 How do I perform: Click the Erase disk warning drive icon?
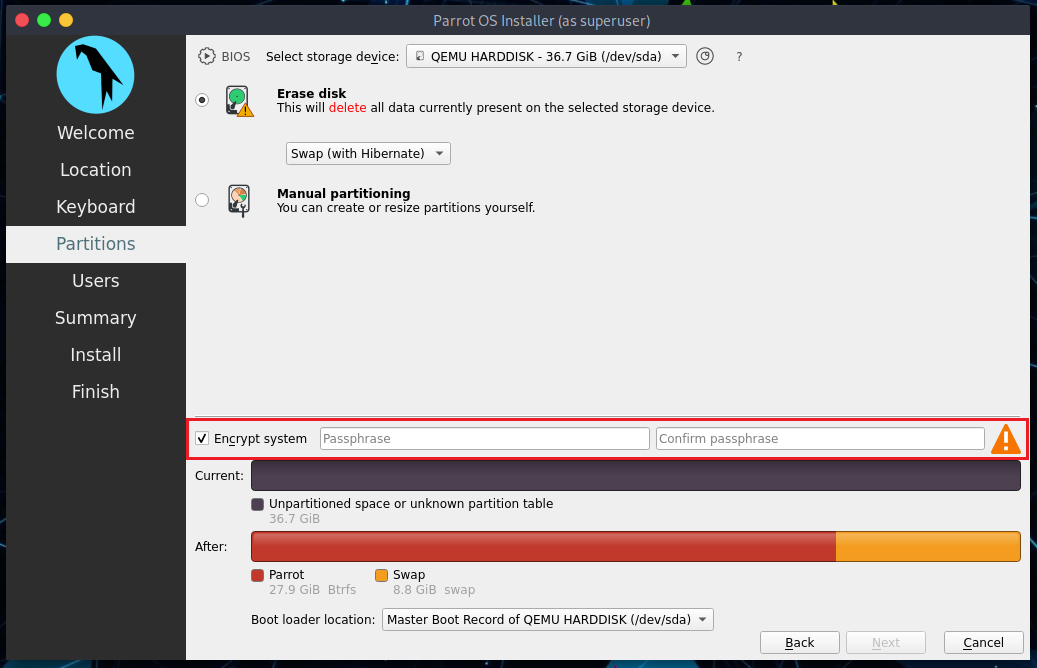(239, 101)
